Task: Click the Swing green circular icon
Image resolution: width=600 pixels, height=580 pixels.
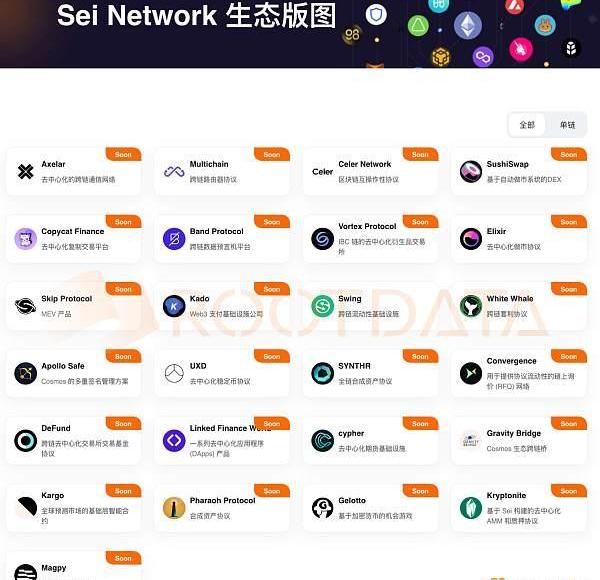Action: (322, 306)
